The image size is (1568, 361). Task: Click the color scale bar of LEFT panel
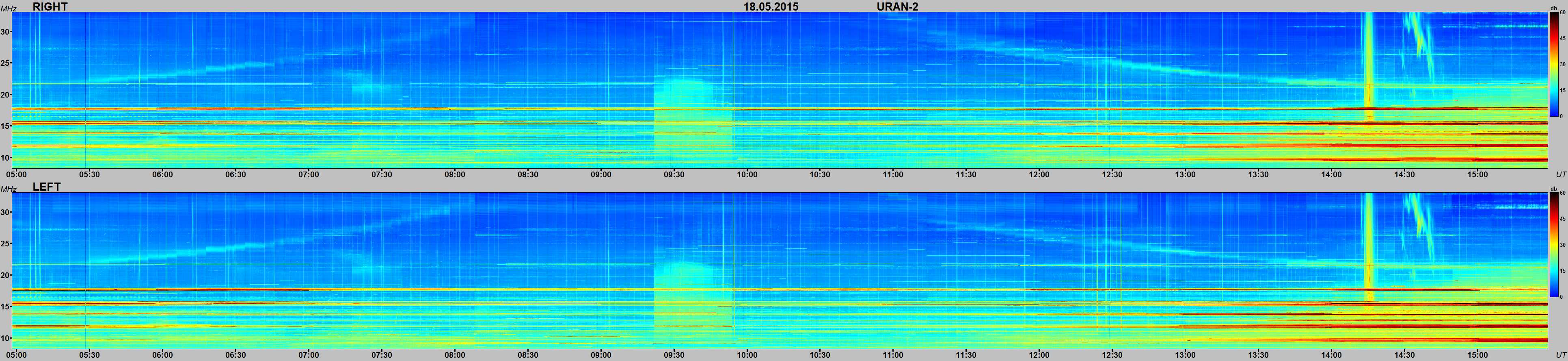(1553, 245)
